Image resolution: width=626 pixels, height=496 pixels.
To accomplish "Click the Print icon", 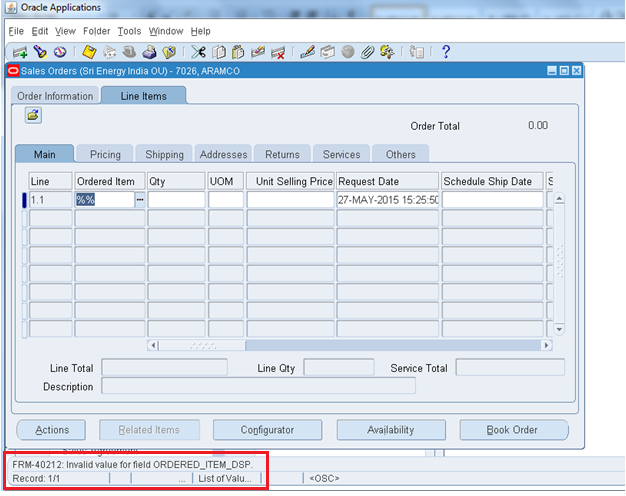I will [149, 52].
